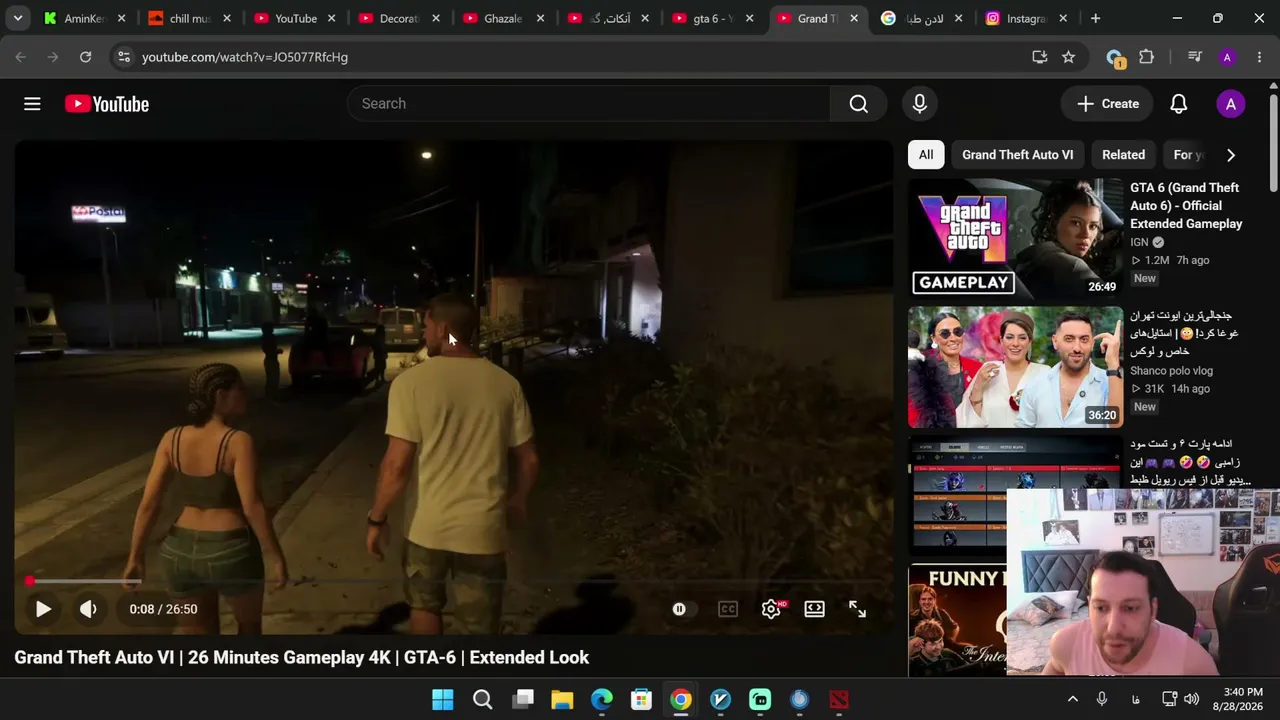Open YouTube notifications bell
1280x720 pixels.
click(1179, 104)
